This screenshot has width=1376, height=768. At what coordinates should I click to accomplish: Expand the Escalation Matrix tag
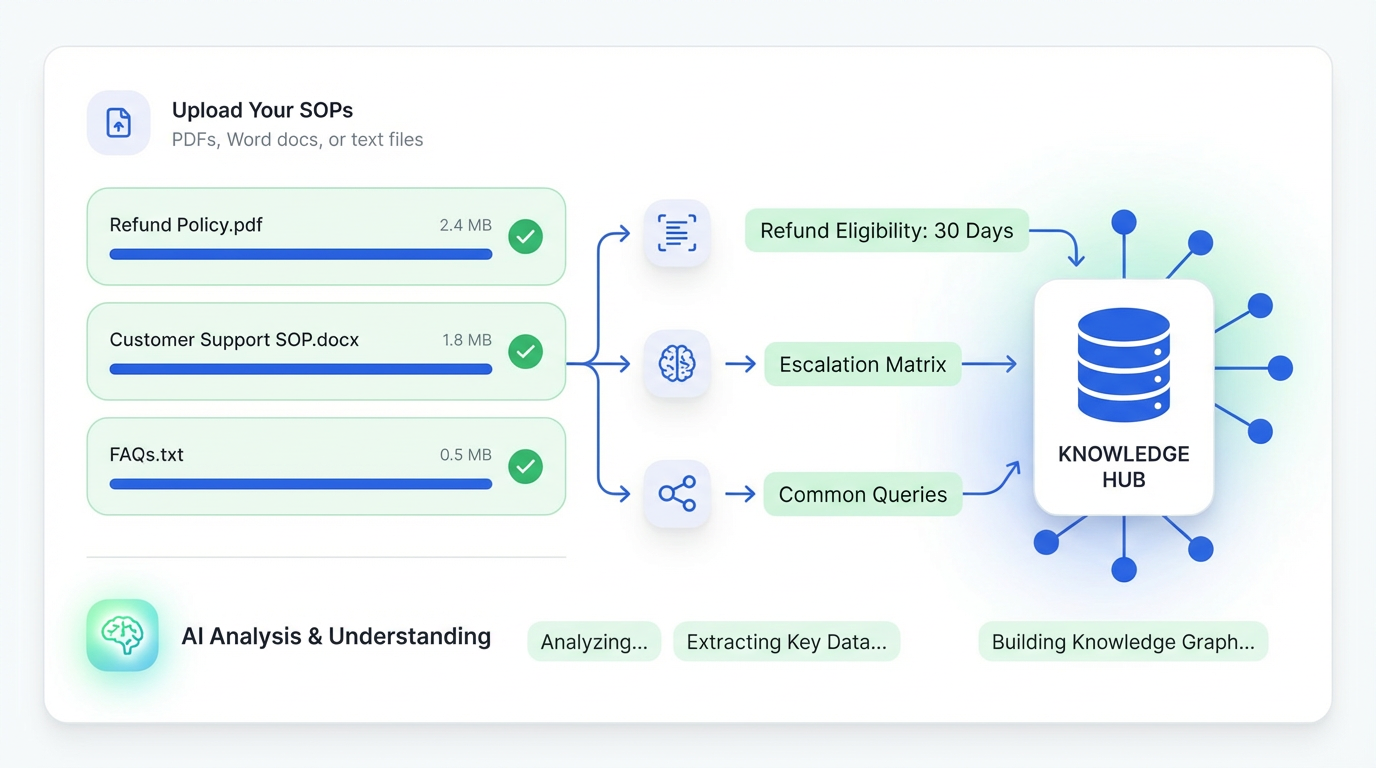coord(862,364)
